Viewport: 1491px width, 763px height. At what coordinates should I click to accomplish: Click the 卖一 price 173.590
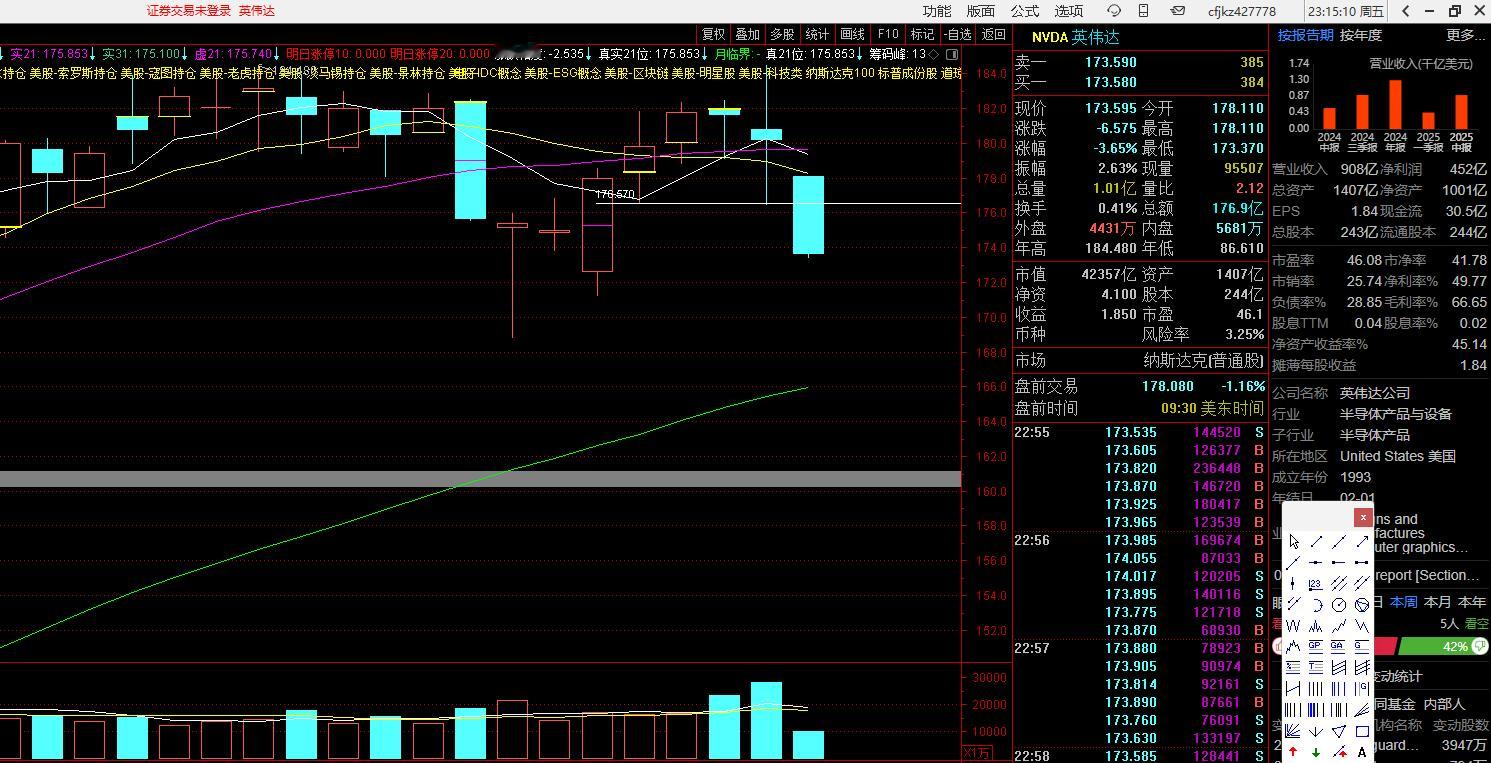pos(1111,62)
